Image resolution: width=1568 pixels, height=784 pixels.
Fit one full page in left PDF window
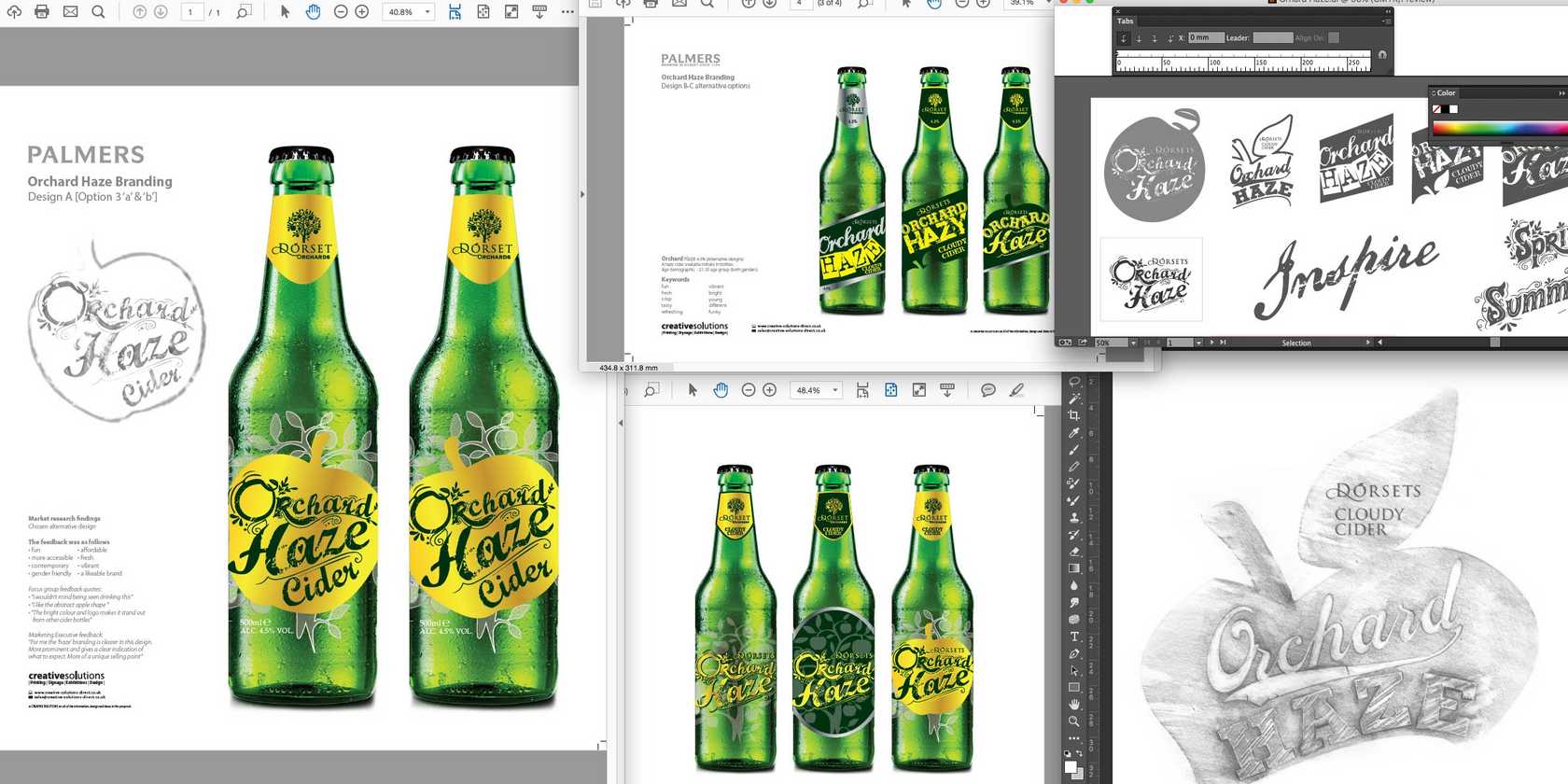pos(483,11)
